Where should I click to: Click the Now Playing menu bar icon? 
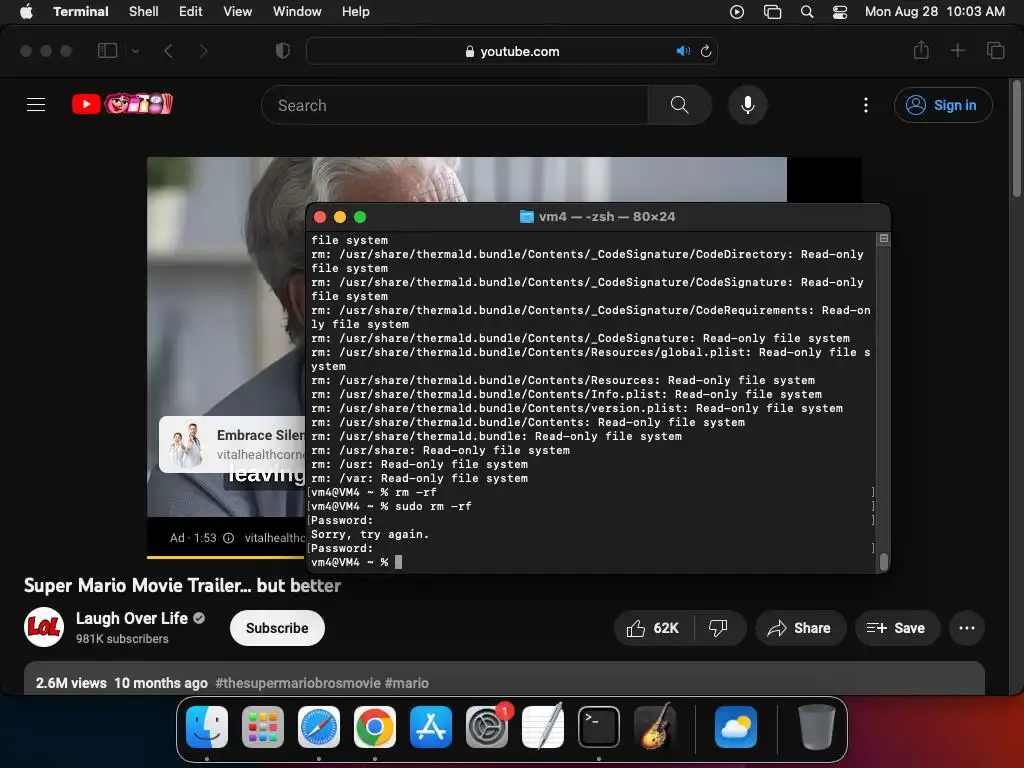[737, 12]
